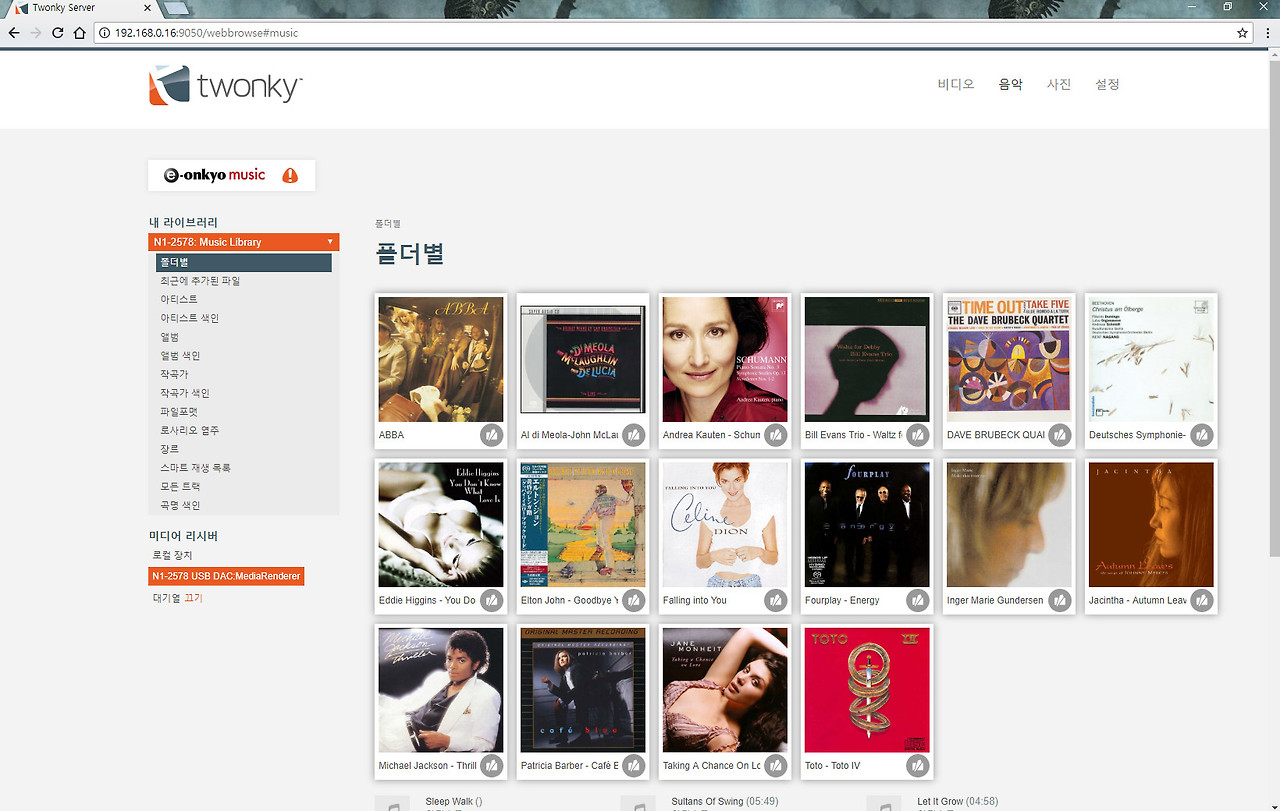Open the 비디오 section
1280x811 pixels.
956,85
